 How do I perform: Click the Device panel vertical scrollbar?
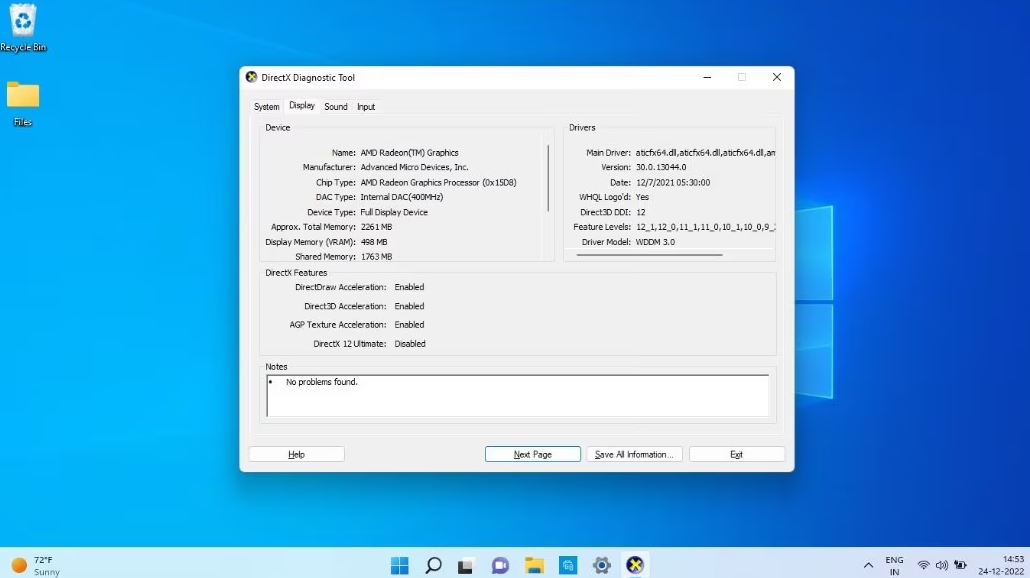pos(548,178)
